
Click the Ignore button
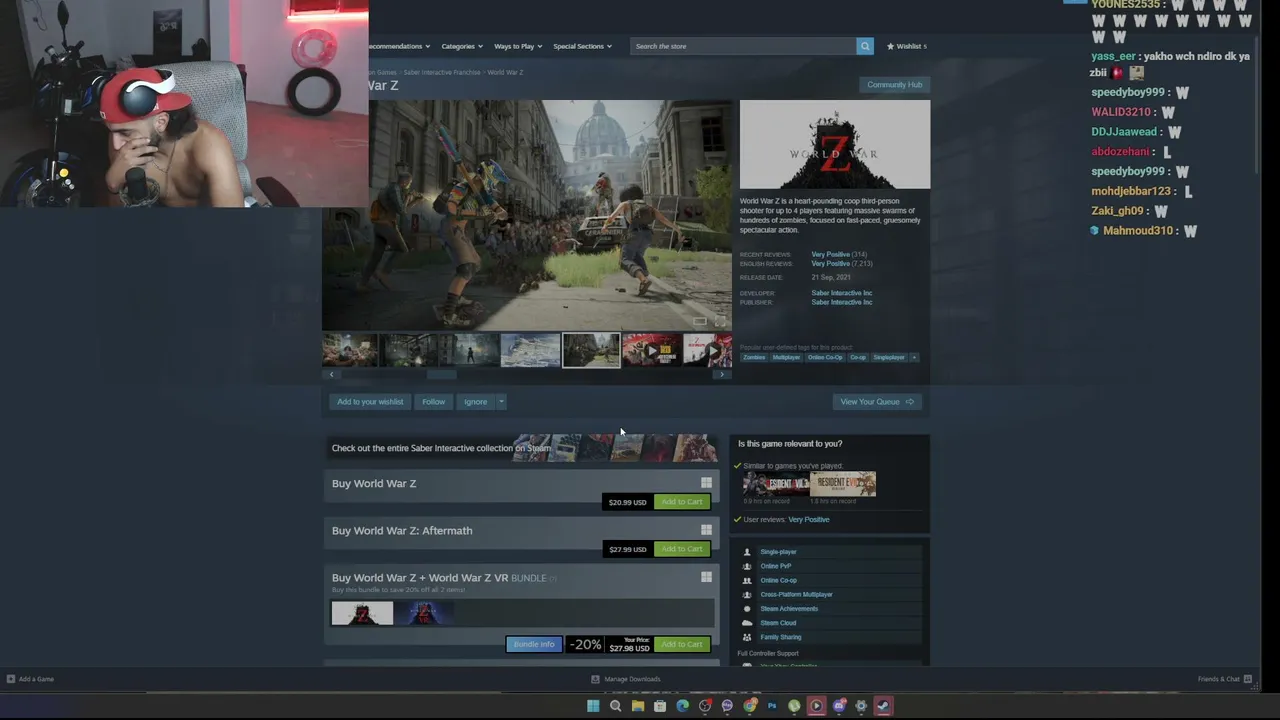(x=475, y=402)
